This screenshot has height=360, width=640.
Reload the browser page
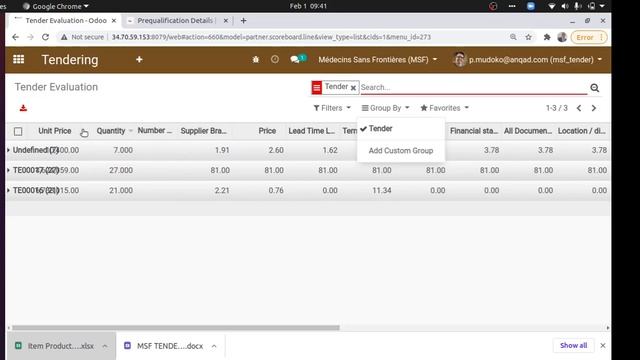point(45,37)
